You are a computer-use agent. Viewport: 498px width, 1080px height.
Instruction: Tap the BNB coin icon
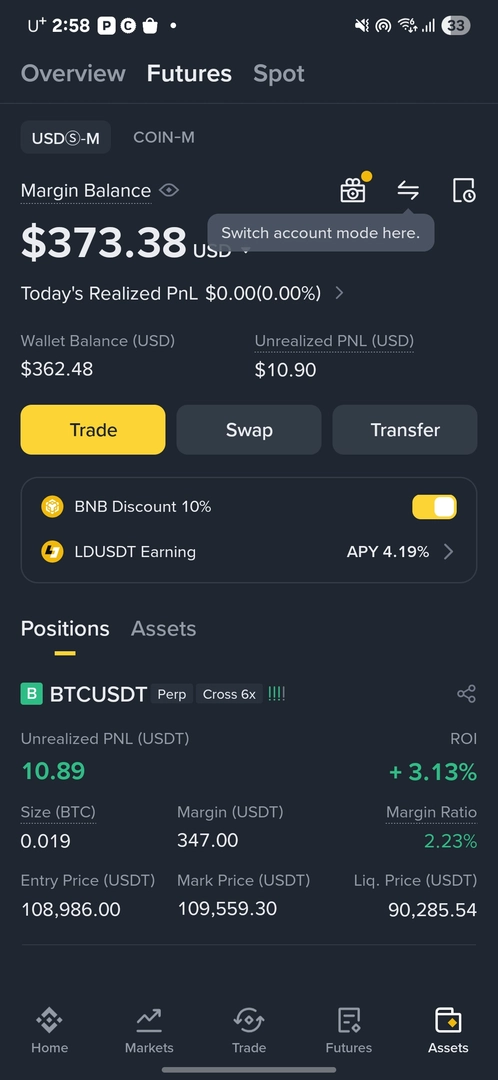(52, 507)
